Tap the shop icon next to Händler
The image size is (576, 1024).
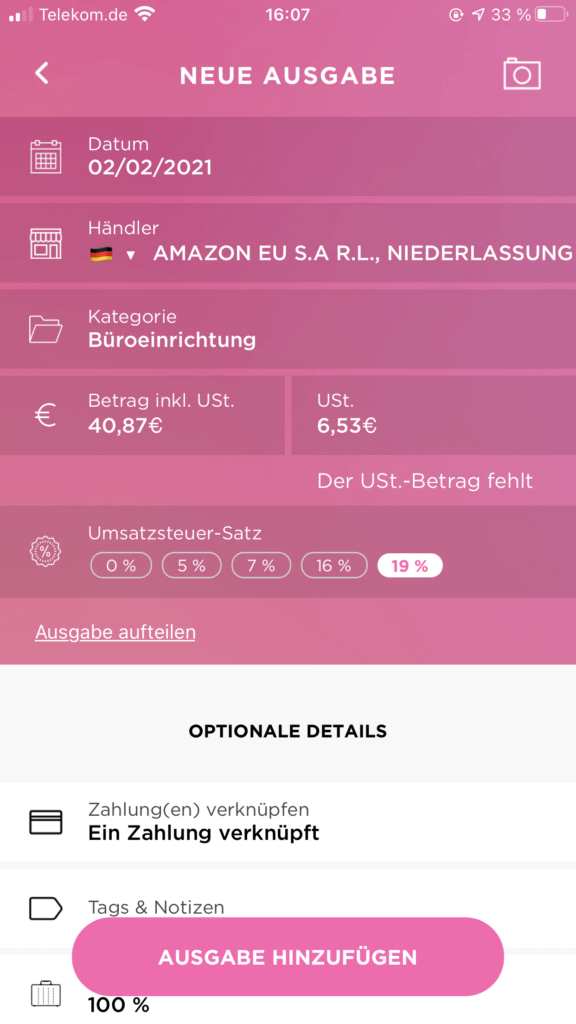[46, 243]
